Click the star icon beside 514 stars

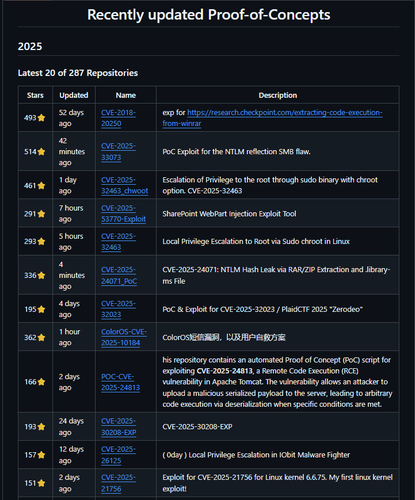point(41,152)
